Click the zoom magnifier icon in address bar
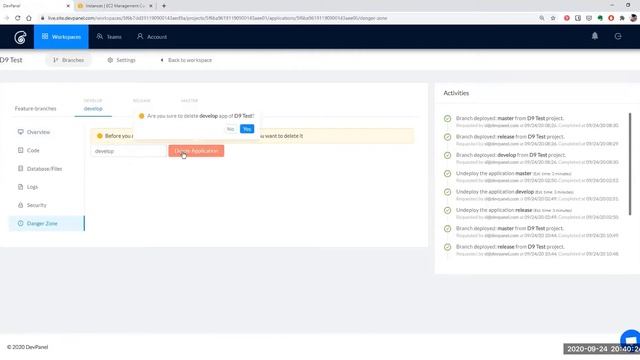Screen dimensions: 640x360 click(542, 18)
